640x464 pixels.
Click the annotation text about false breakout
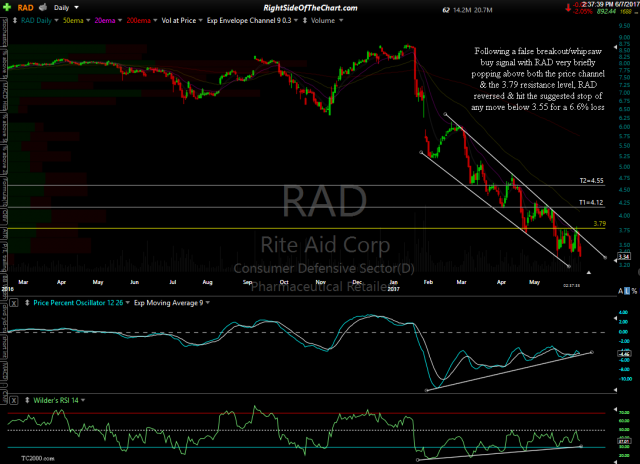point(538,79)
